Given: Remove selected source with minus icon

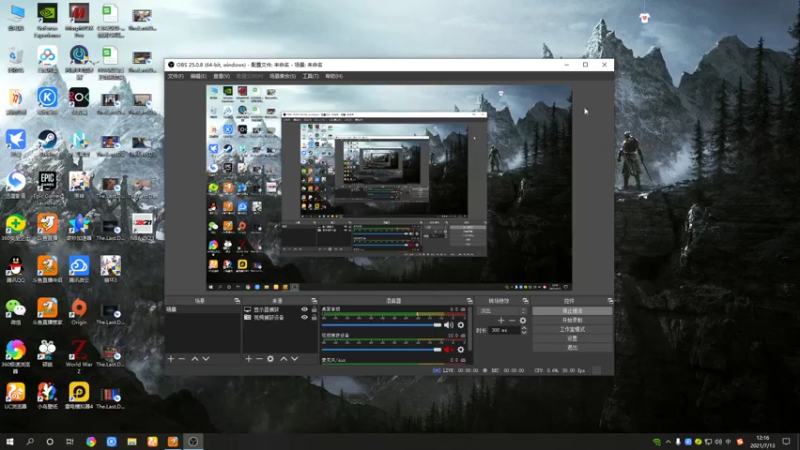Looking at the screenshot, I should click(x=259, y=359).
